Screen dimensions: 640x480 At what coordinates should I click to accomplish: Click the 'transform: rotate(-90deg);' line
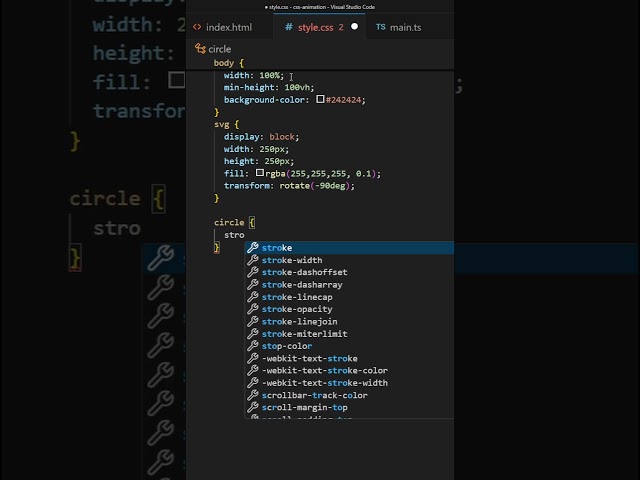click(289, 186)
